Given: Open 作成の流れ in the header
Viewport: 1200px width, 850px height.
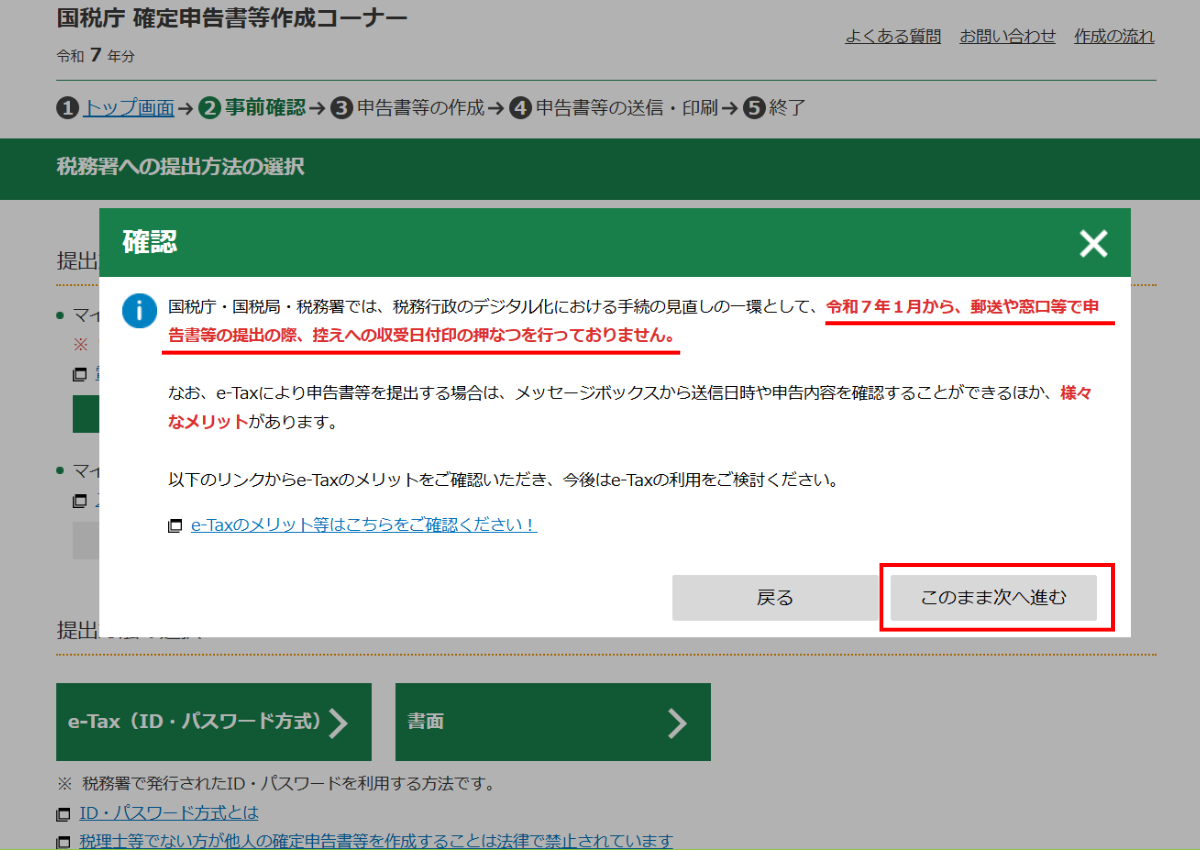Looking at the screenshot, I should (x=1114, y=36).
